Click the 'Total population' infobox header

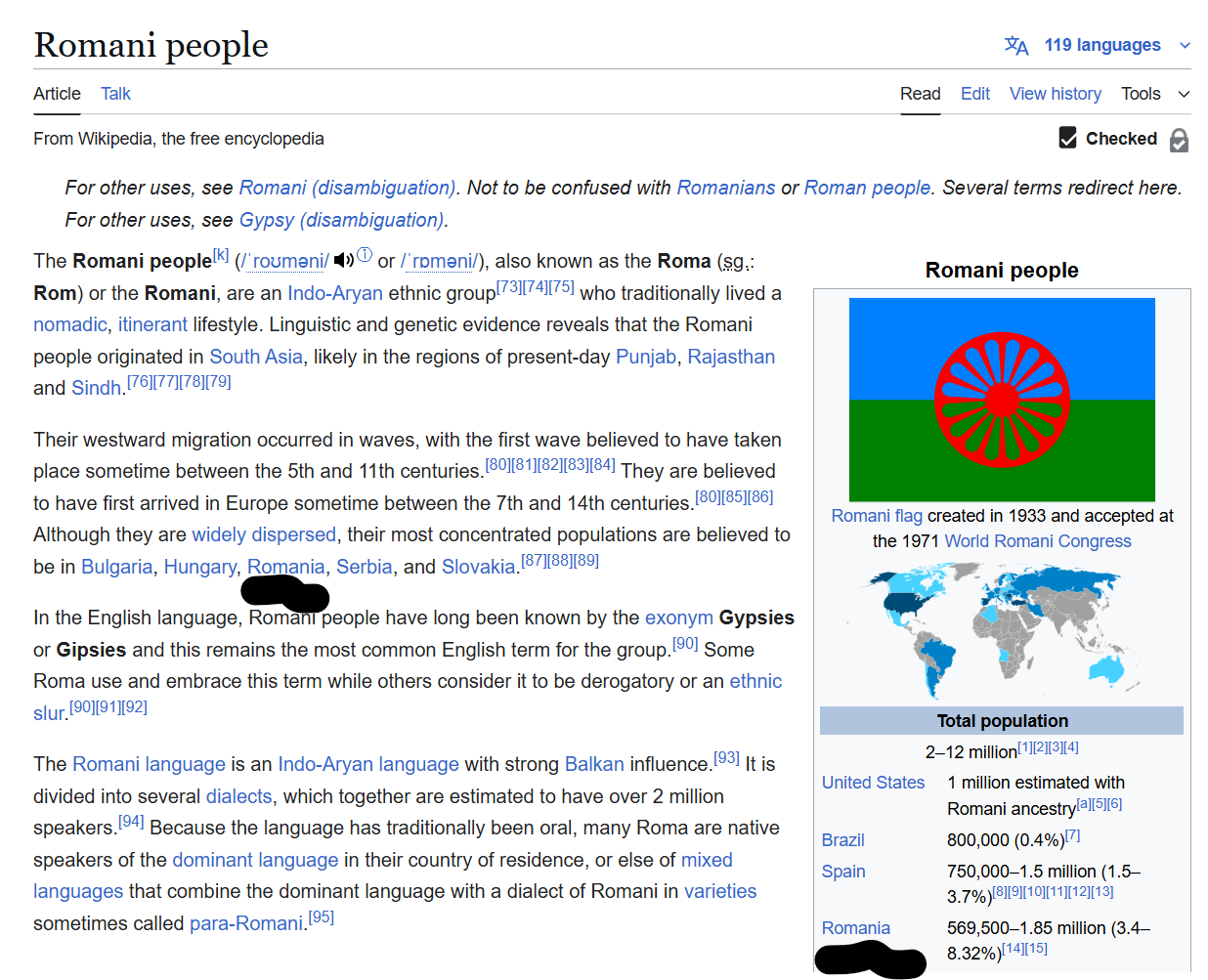(x=1002, y=721)
